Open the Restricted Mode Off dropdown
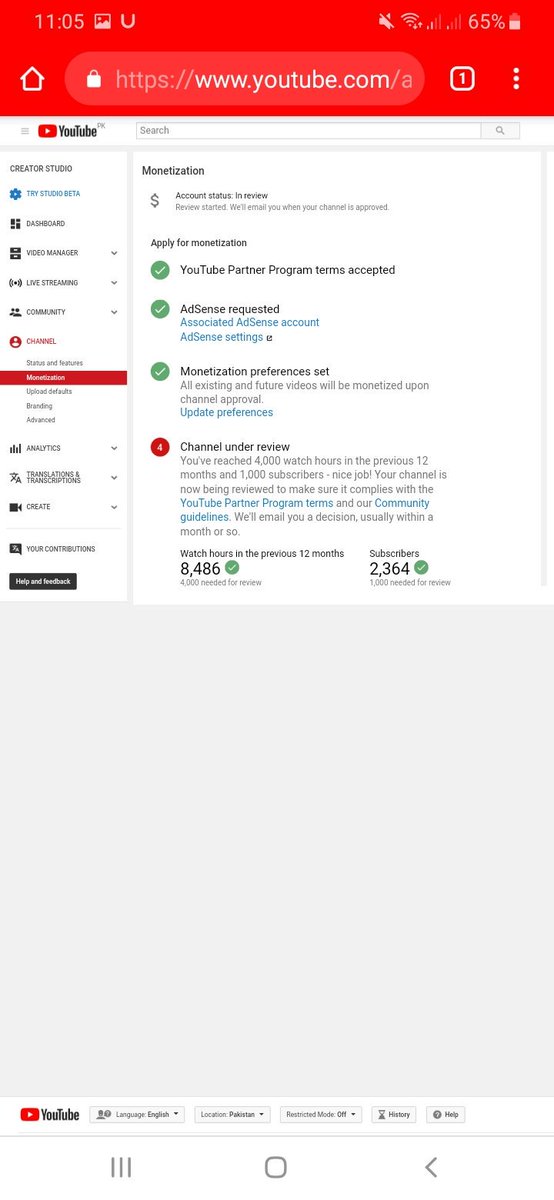Image resolution: width=554 pixels, height=1200 pixels. click(321, 1114)
